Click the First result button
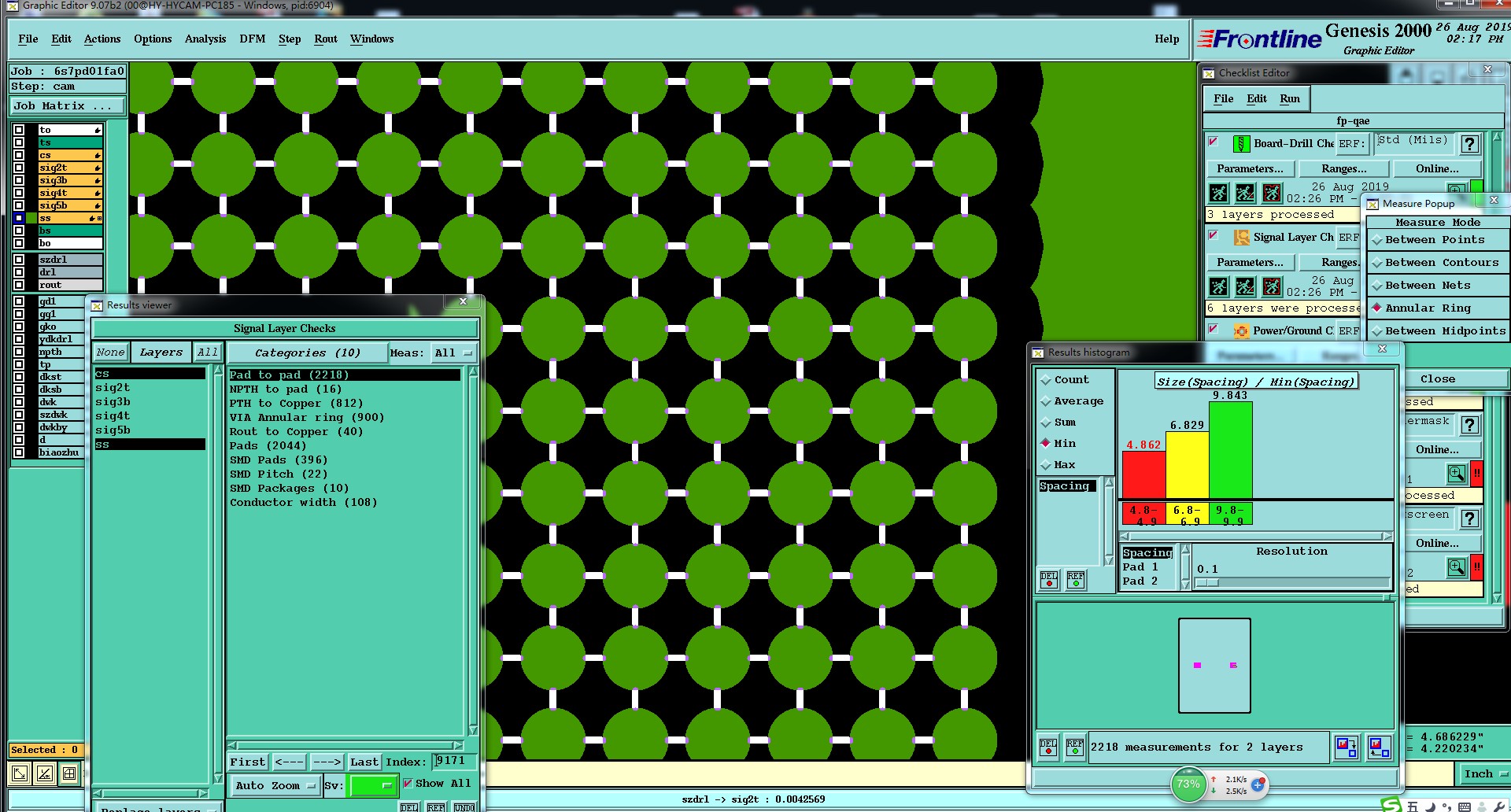The height and width of the screenshot is (812, 1511). (248, 762)
